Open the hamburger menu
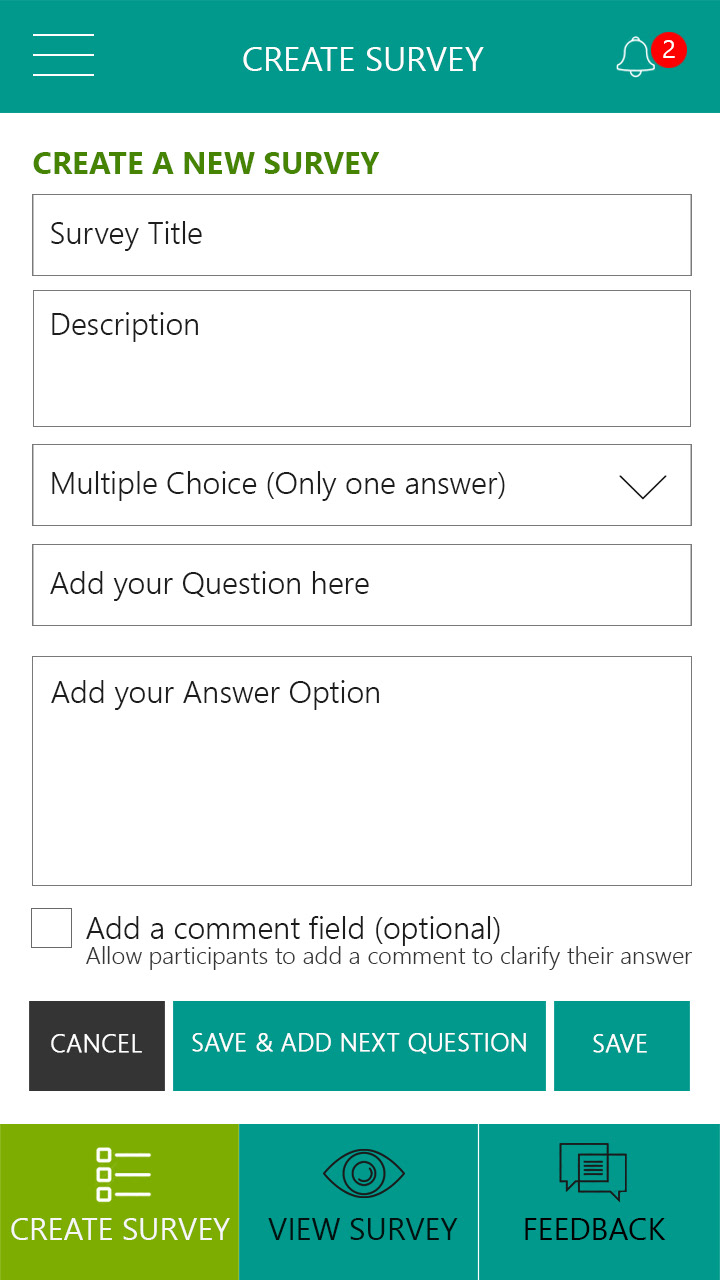The image size is (720, 1280). (63, 55)
